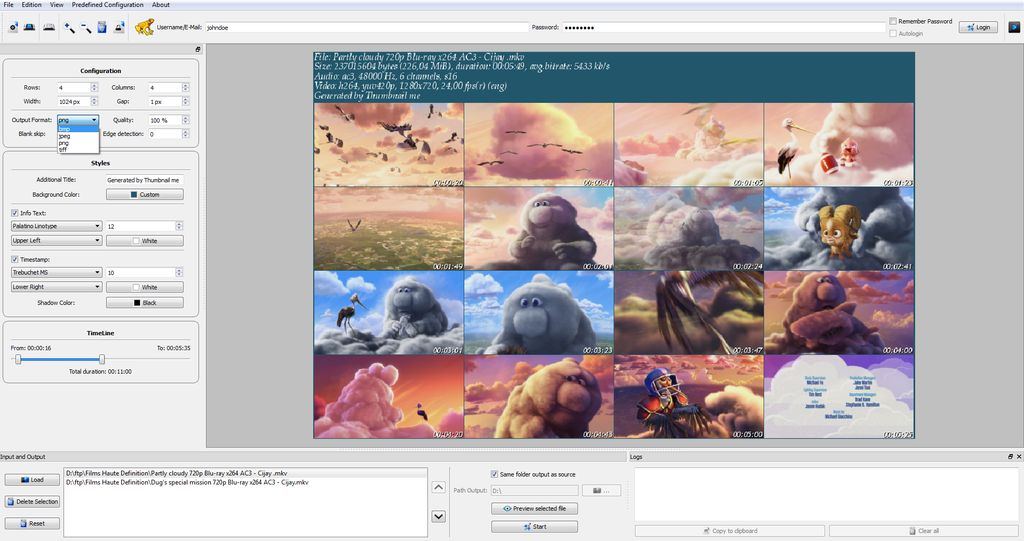This screenshot has width=1024, height=541.
Task: Select bmp in output format list
Action: 78,129
